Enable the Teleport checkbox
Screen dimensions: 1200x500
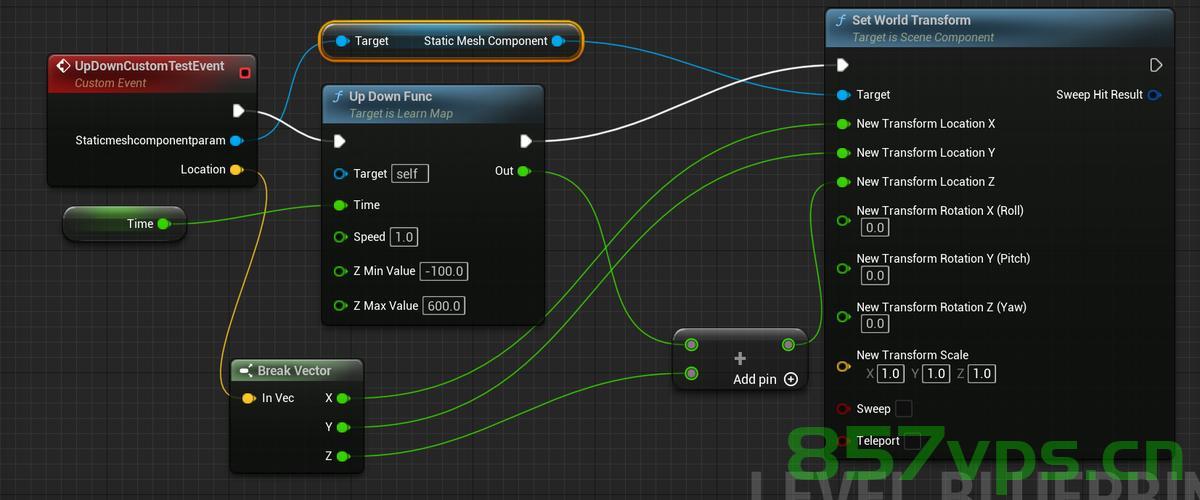point(912,441)
